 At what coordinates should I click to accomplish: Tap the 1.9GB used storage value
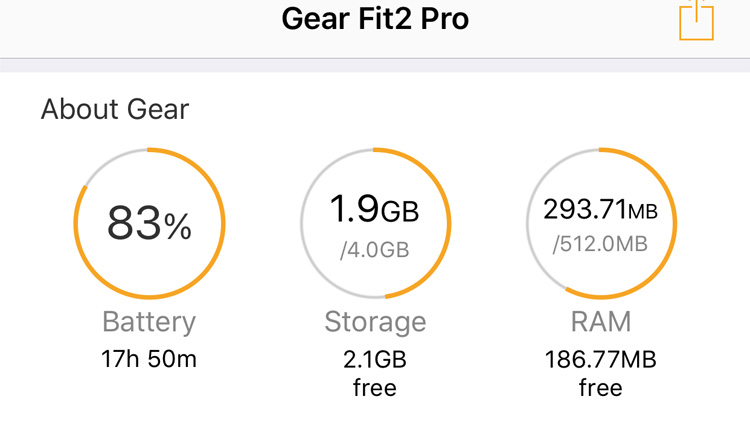pyautogui.click(x=375, y=209)
